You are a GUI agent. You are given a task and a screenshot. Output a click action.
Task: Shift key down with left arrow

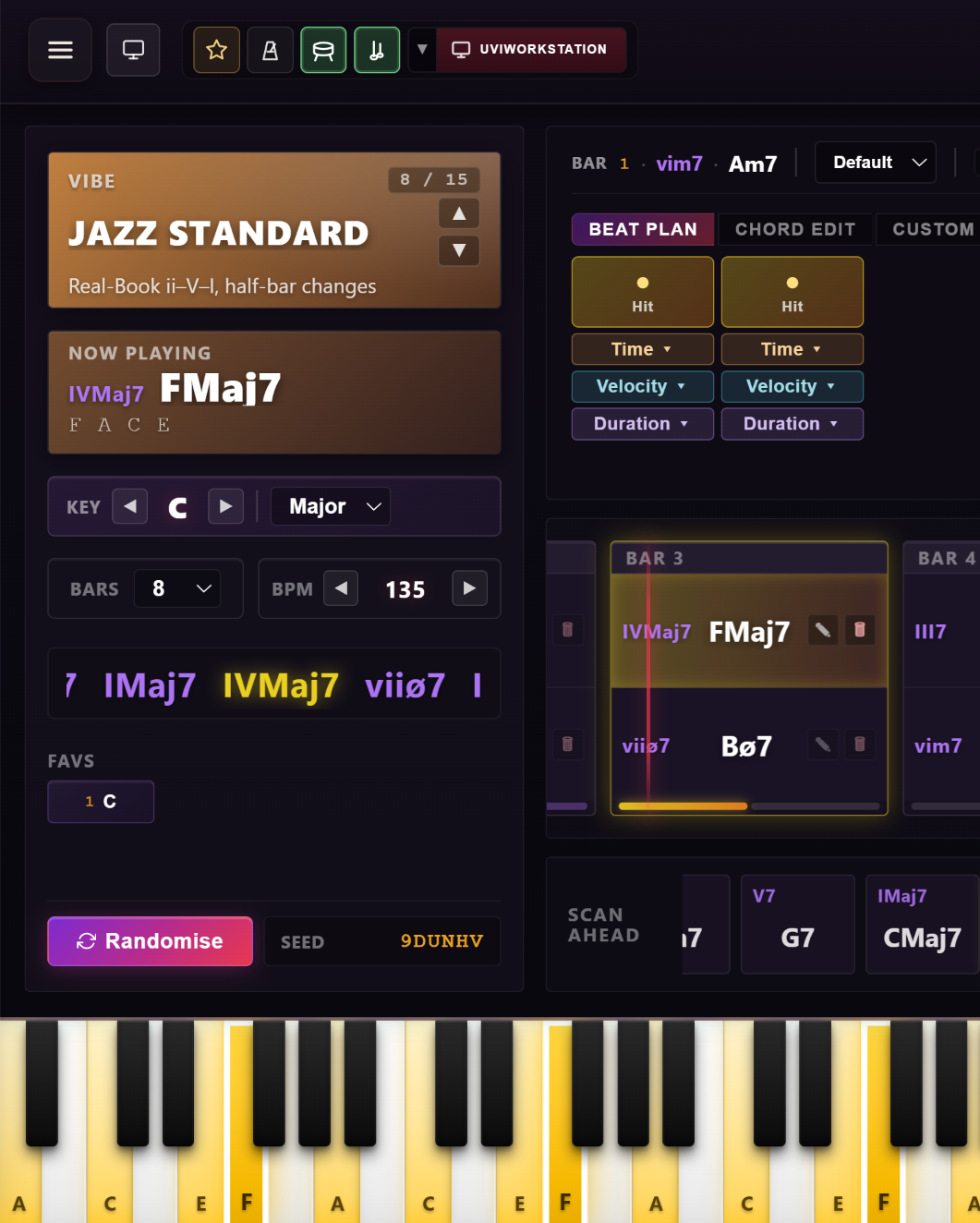coord(130,506)
